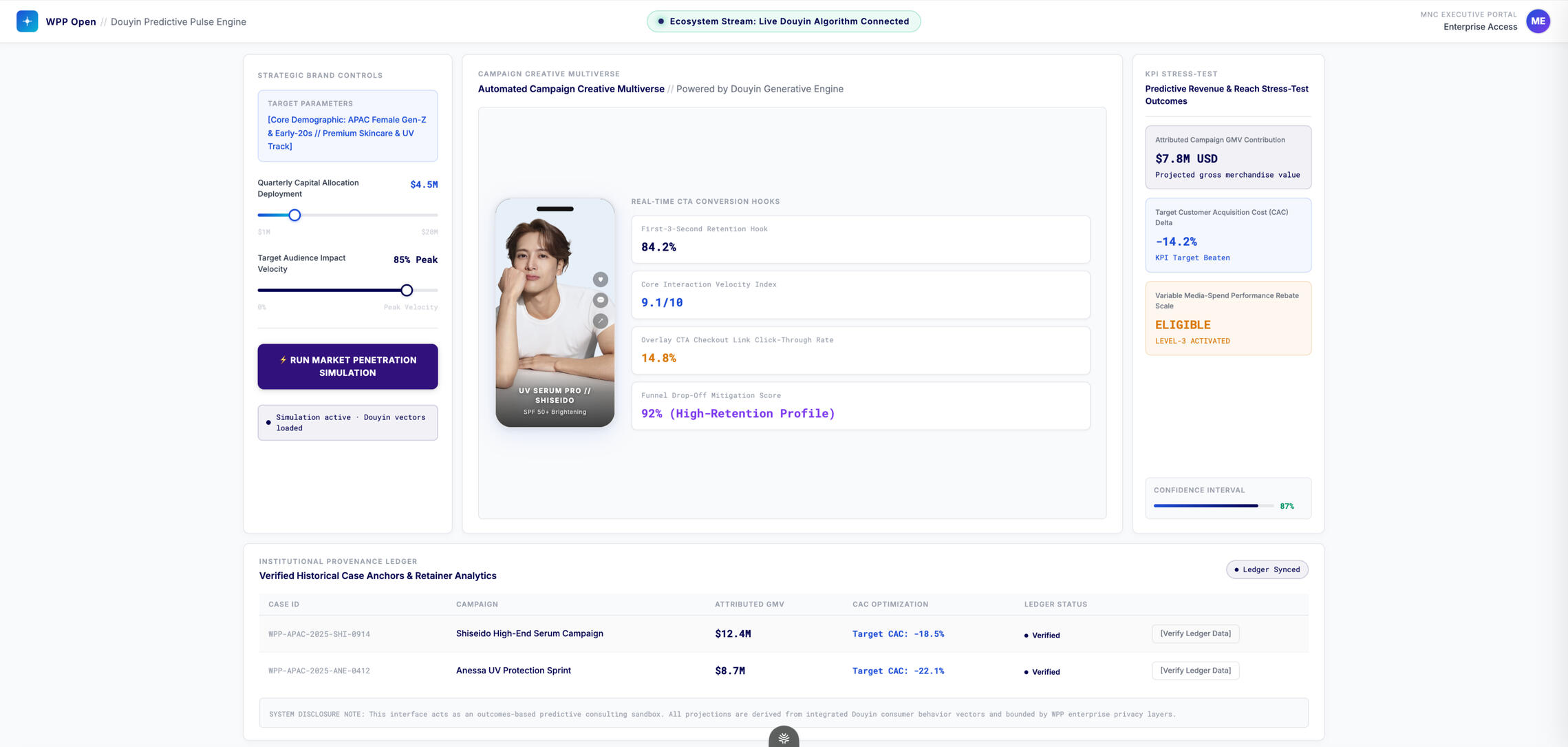The height and width of the screenshot is (747, 1568).
Task: Open the Attributed Campaign GMV Contribution card
Action: pos(1228,157)
